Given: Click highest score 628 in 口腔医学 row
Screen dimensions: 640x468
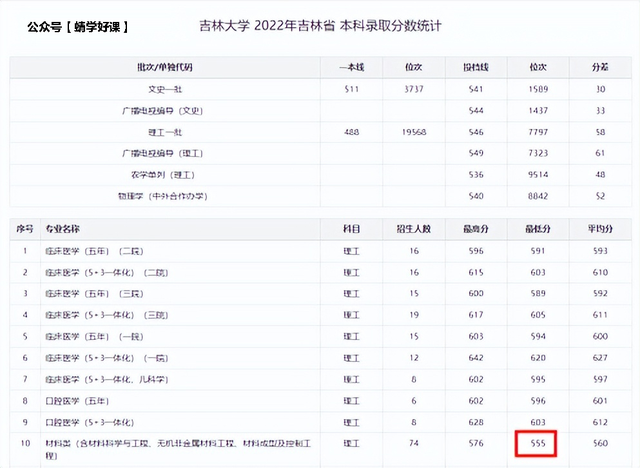Looking at the screenshot, I should [476, 422].
